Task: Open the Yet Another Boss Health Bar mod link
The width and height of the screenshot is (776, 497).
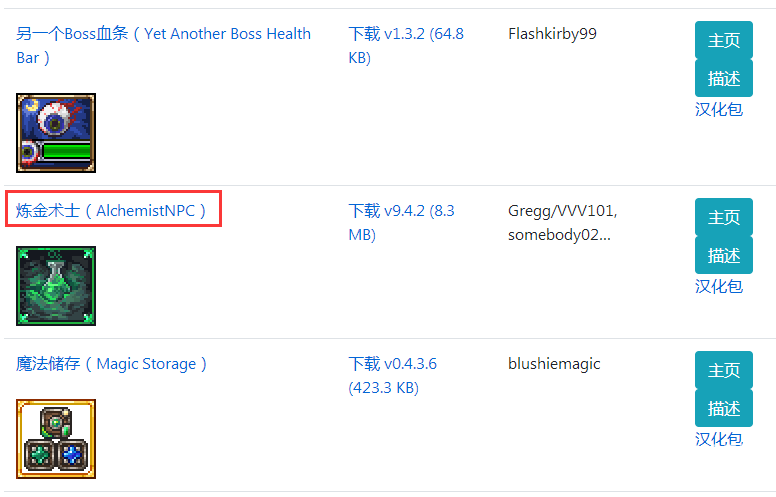Action: click(x=163, y=46)
